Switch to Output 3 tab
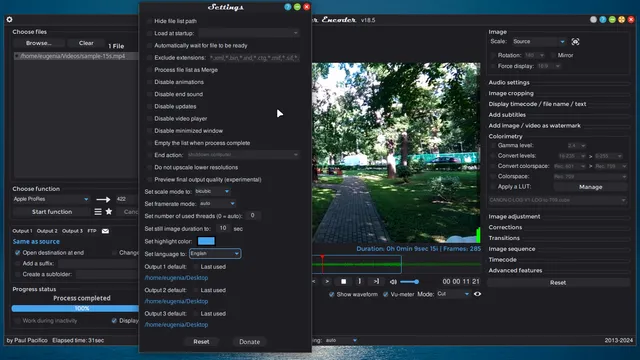Viewport: 640px width, 360px height. (72, 231)
